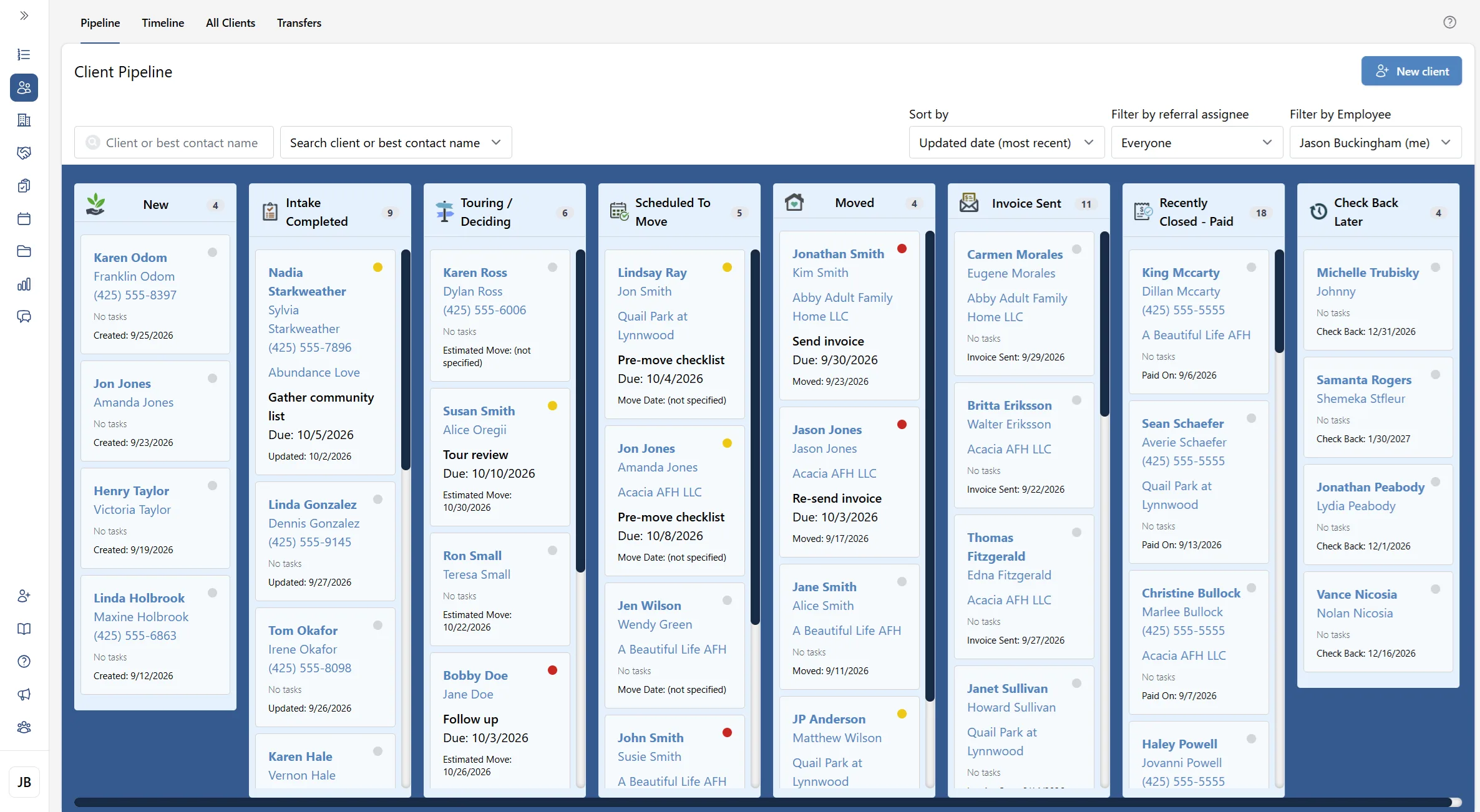
Task: Click the Gather community list task
Action: pyautogui.click(x=321, y=407)
